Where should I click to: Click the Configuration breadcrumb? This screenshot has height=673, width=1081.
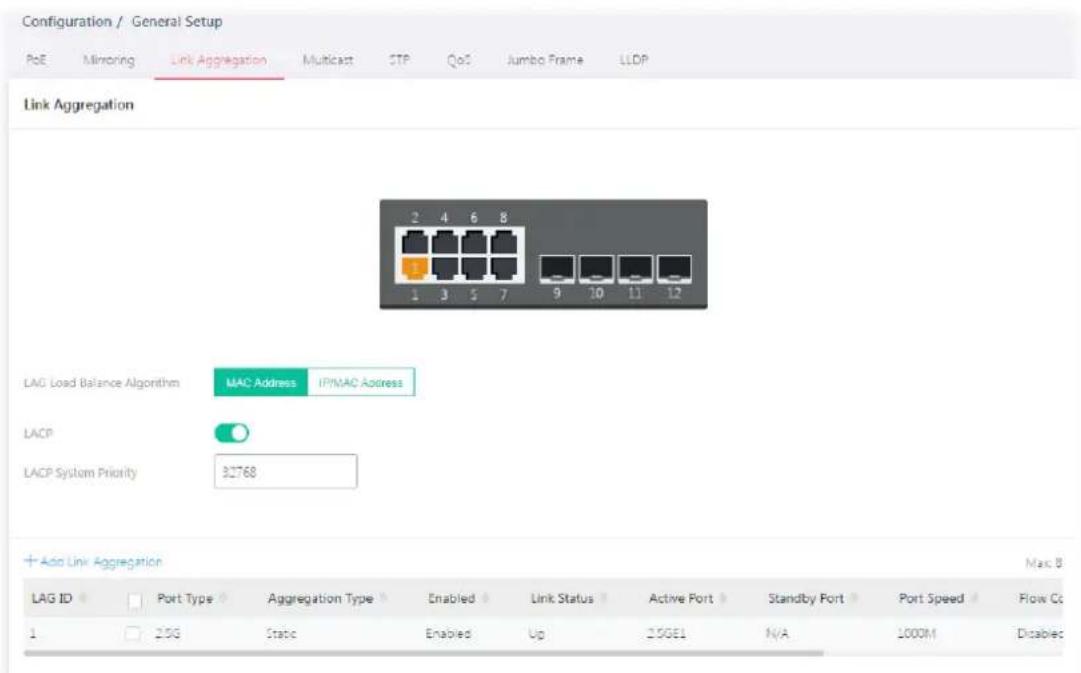(66, 21)
